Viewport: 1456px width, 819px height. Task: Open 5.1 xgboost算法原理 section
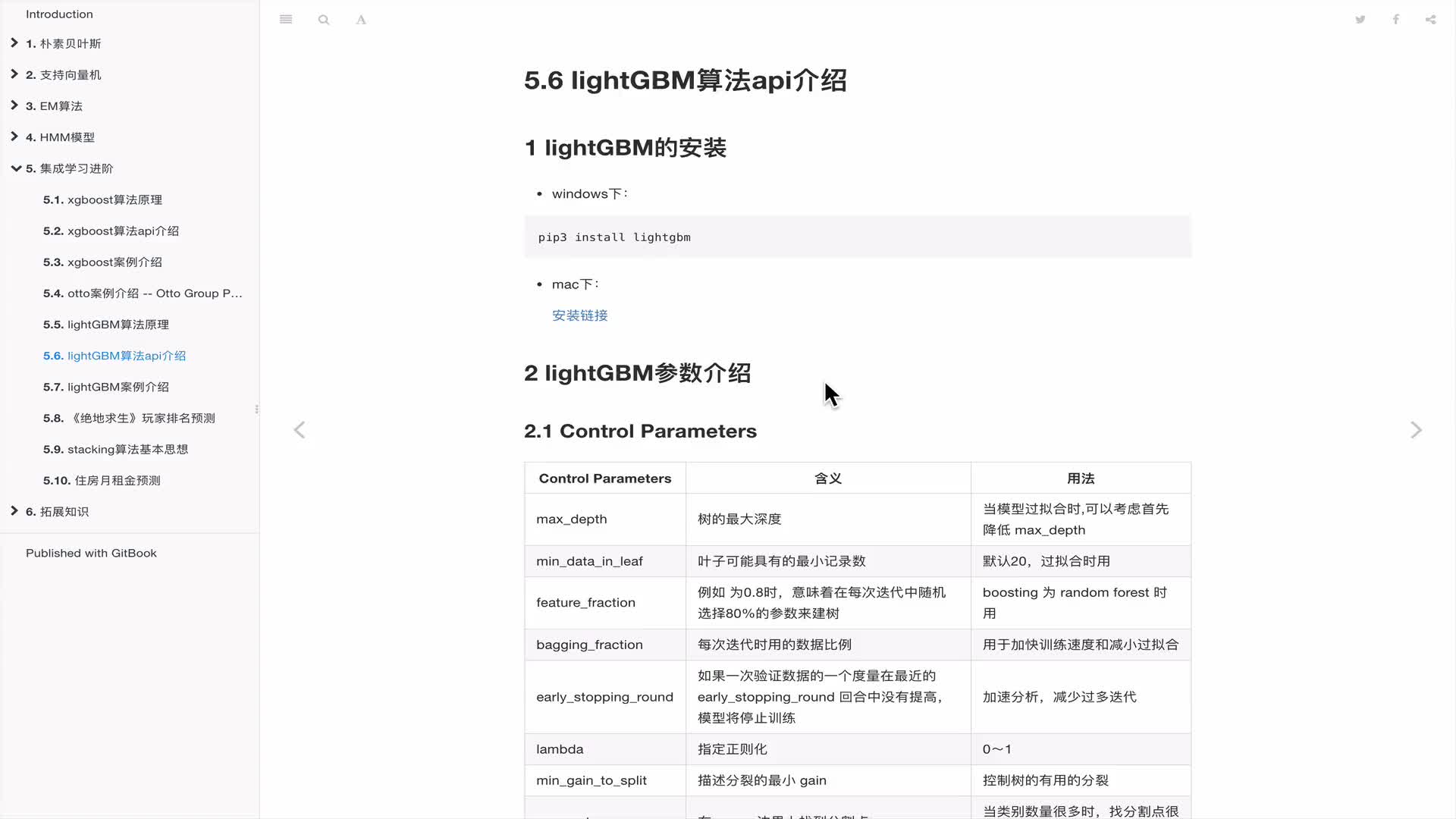point(102,199)
